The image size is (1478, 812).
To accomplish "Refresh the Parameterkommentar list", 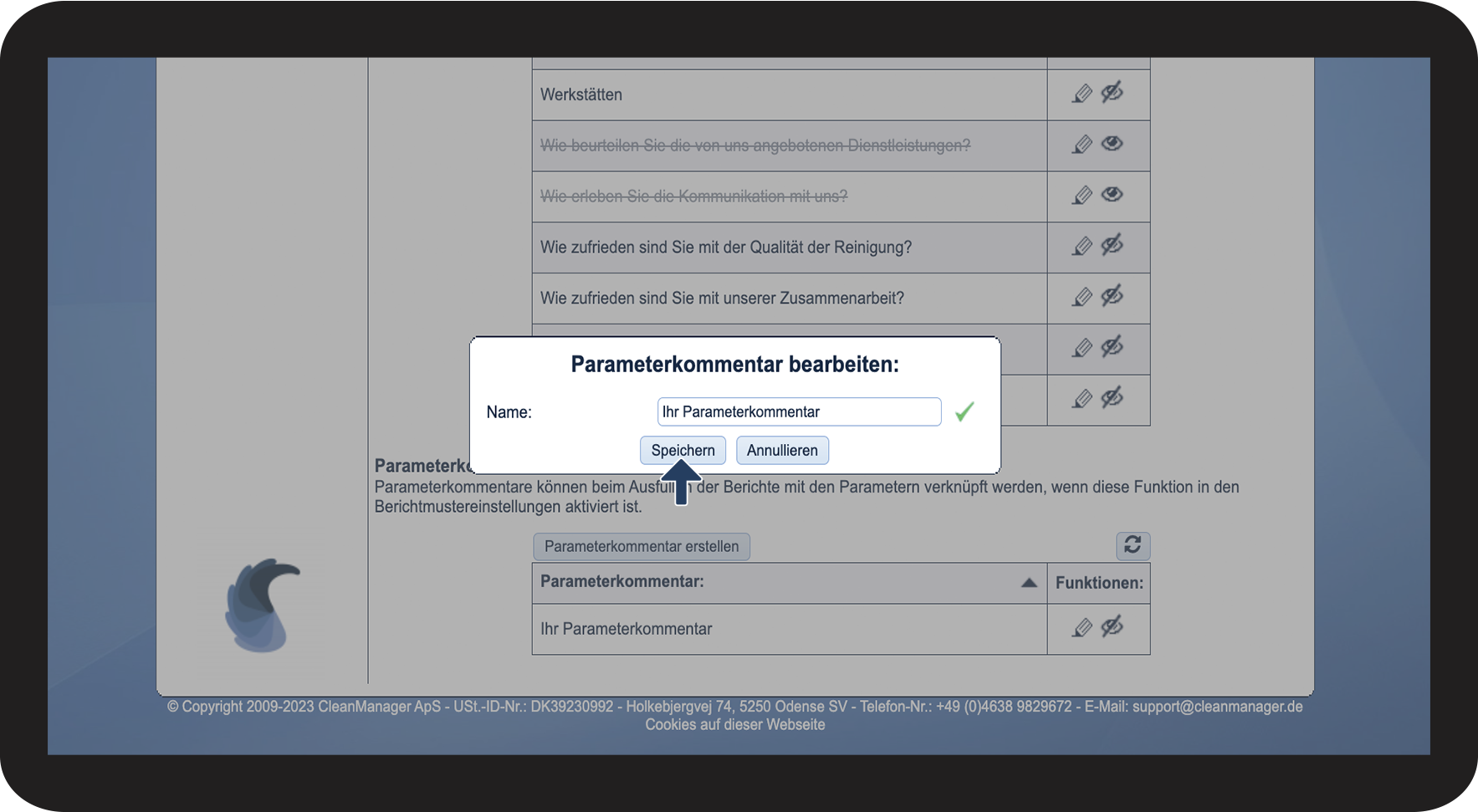I will (x=1133, y=545).
